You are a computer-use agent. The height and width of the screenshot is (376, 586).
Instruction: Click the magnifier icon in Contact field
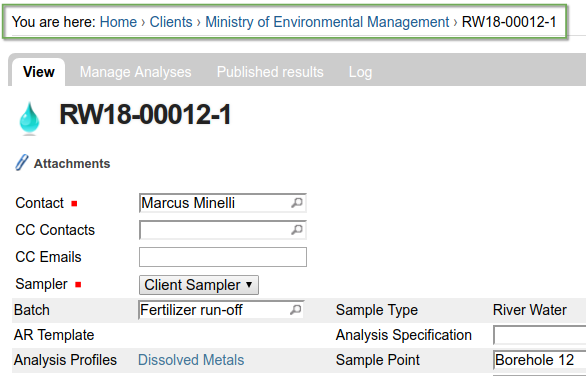tap(297, 203)
